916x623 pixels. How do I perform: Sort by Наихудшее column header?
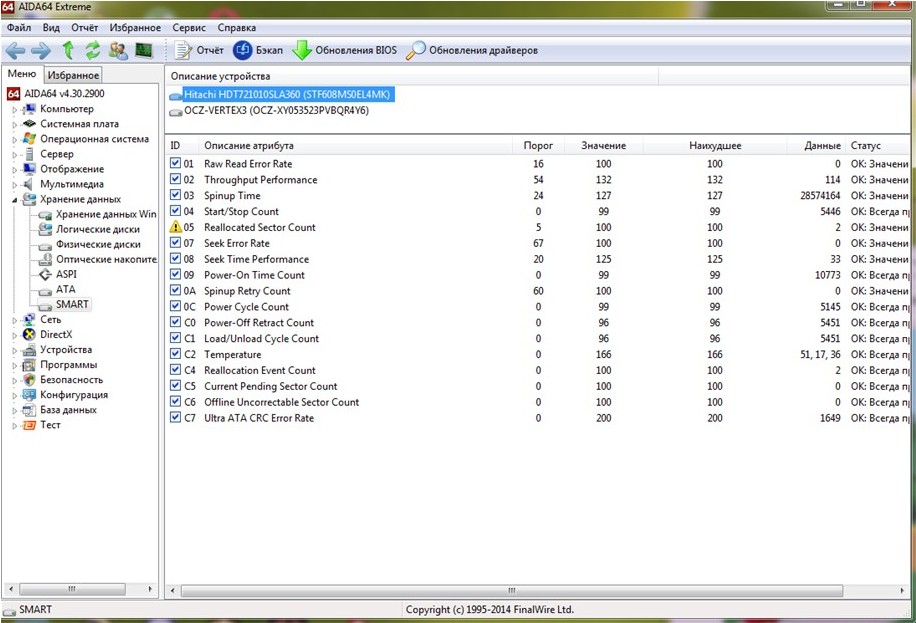[x=715, y=146]
